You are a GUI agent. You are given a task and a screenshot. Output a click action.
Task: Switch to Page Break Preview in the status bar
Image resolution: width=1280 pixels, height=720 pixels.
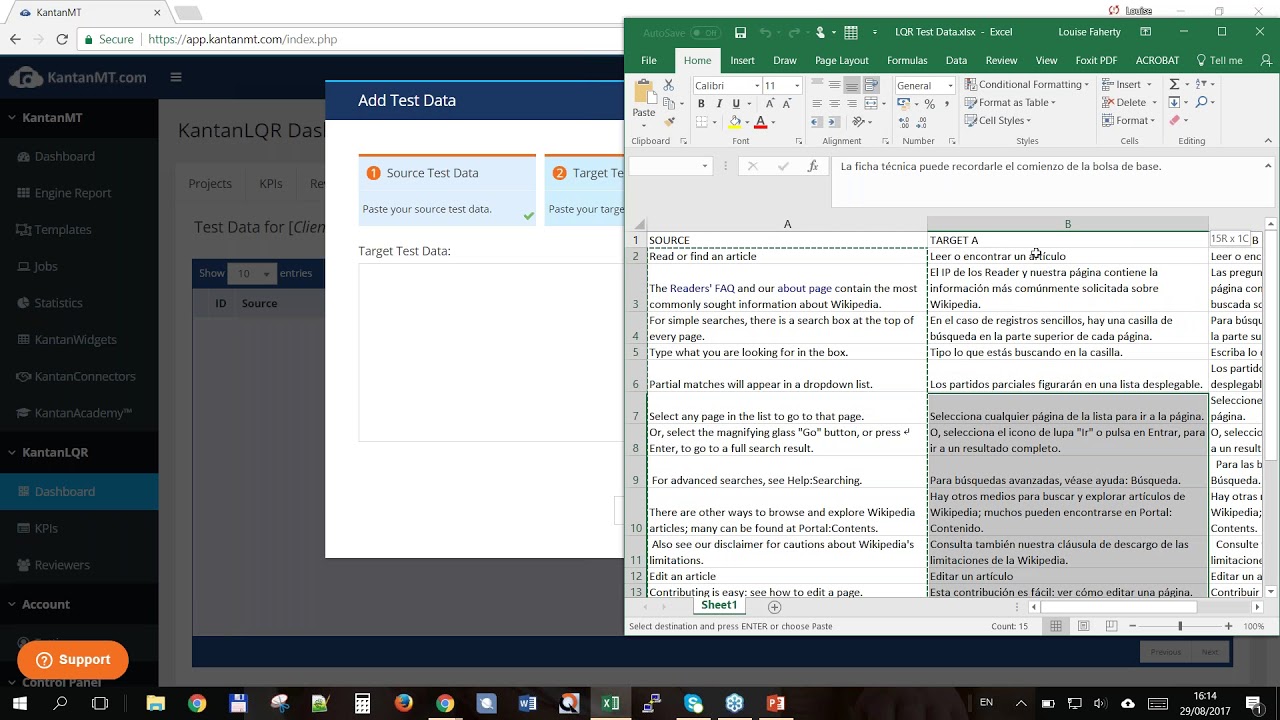1111,626
